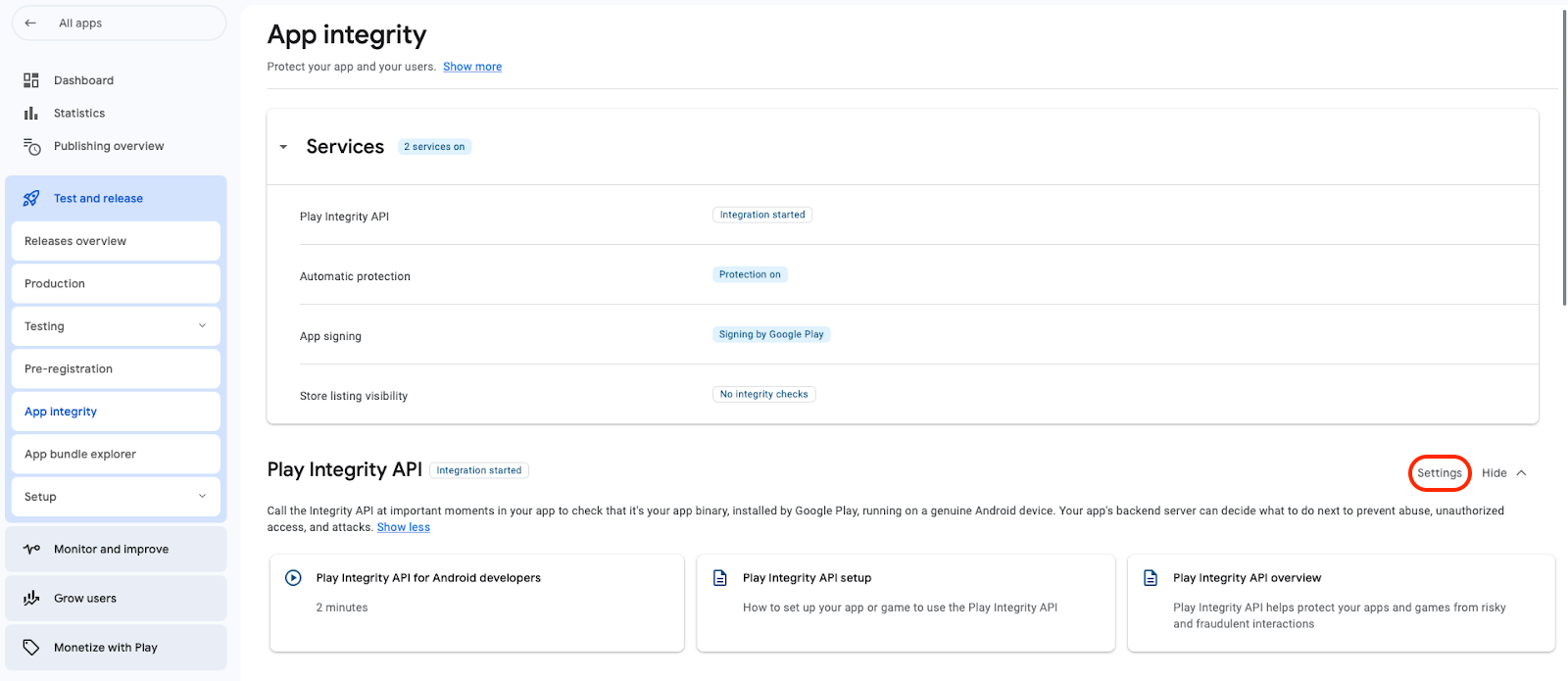Expand the Testing submenu chevron
Viewport: 1568px width, 681px height.
pyautogui.click(x=203, y=325)
